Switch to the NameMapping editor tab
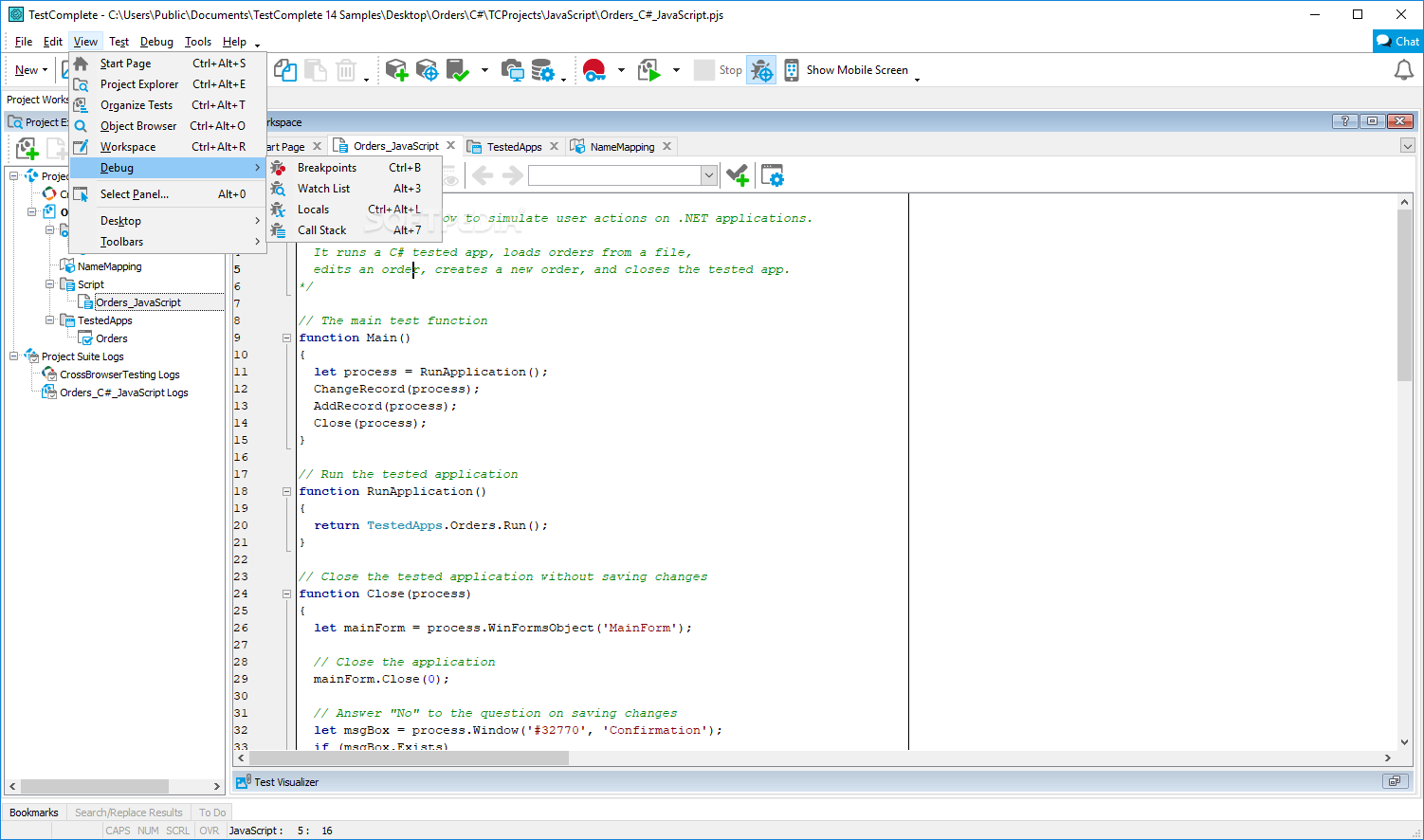Screen dimensions: 1424x840 pos(622,147)
